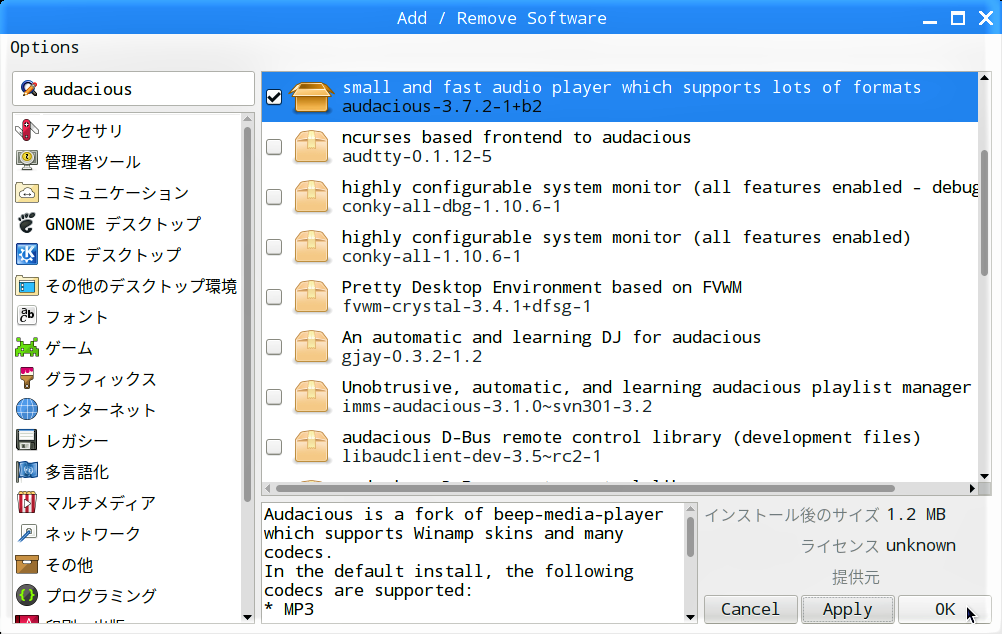1002x634 pixels.
Task: Click the OK button
Action: 944,609
